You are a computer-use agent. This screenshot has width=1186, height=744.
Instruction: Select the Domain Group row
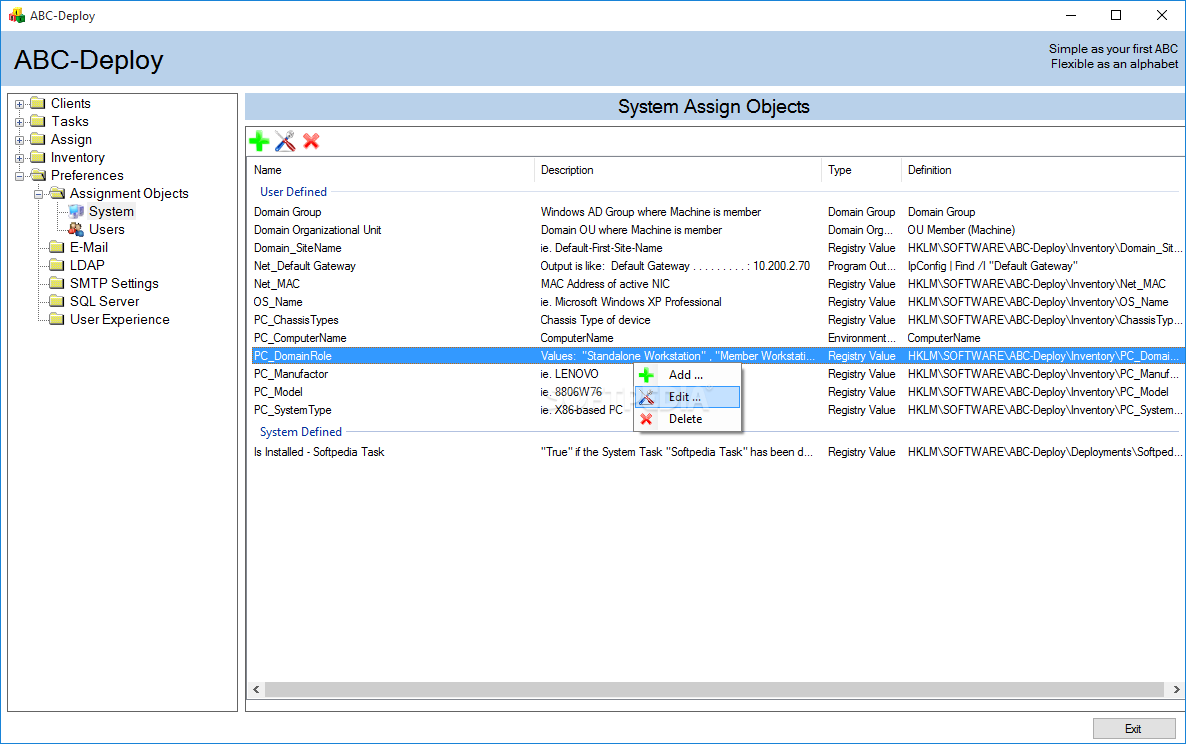[x=716, y=212]
